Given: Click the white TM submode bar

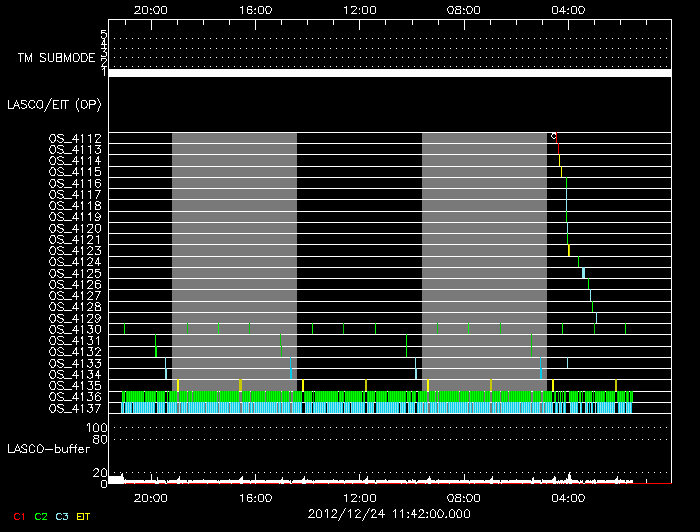Looking at the screenshot, I should click(x=389, y=73).
